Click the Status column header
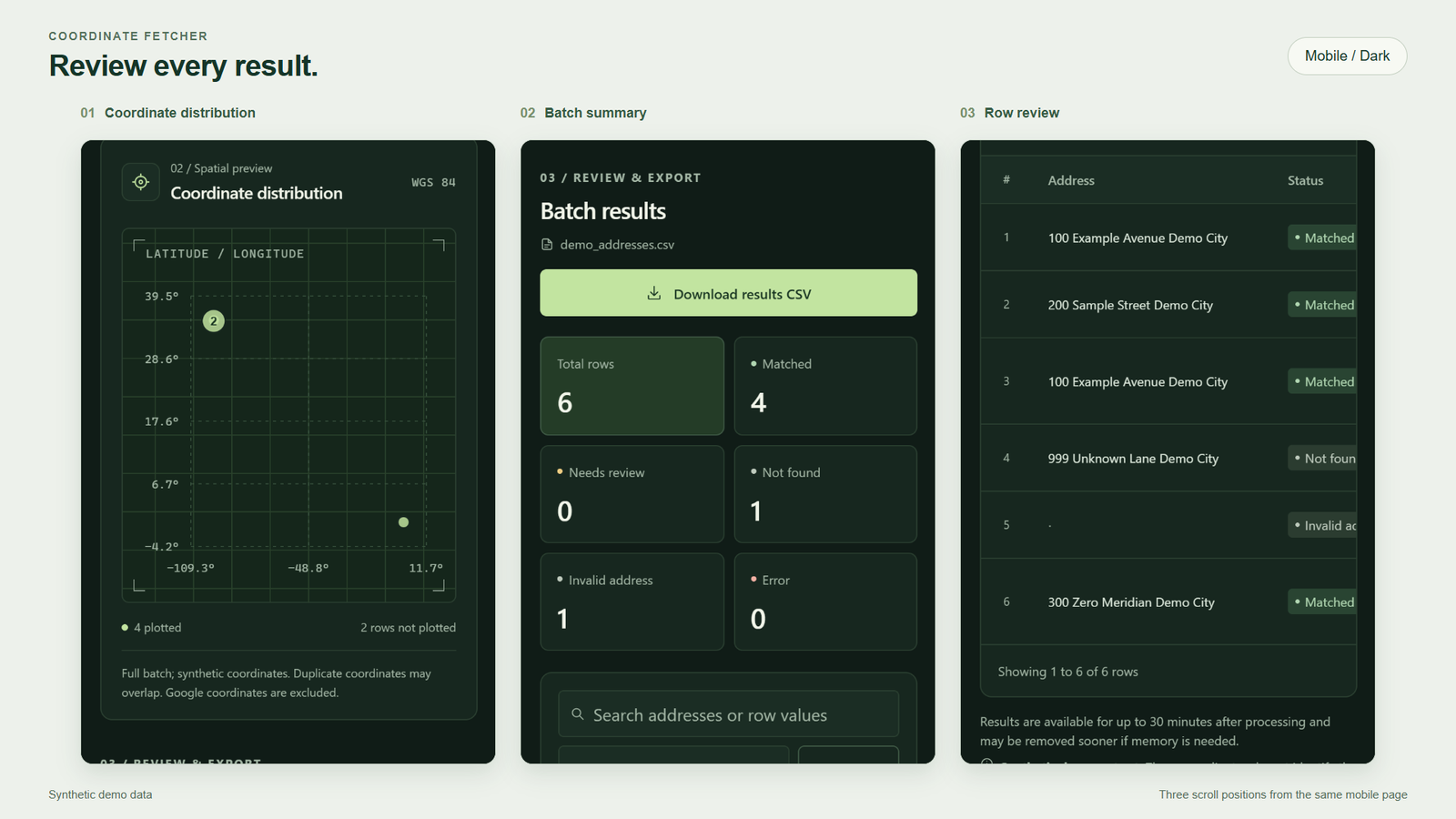 (x=1305, y=181)
